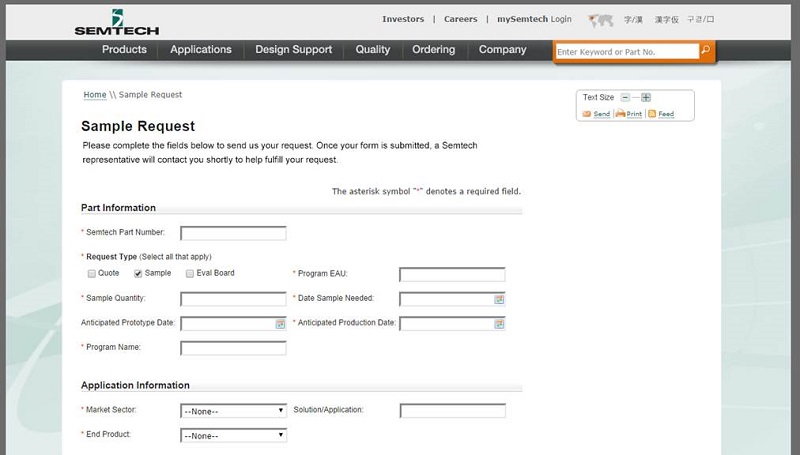
Task: Click the Investors link
Action: pyautogui.click(x=403, y=19)
